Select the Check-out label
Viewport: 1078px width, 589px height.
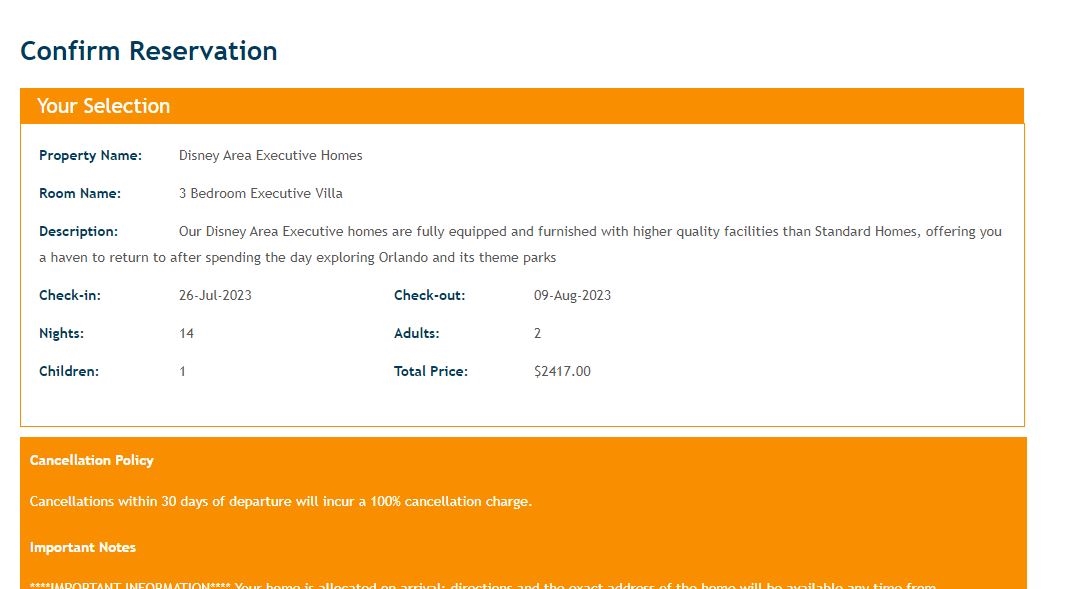click(430, 296)
